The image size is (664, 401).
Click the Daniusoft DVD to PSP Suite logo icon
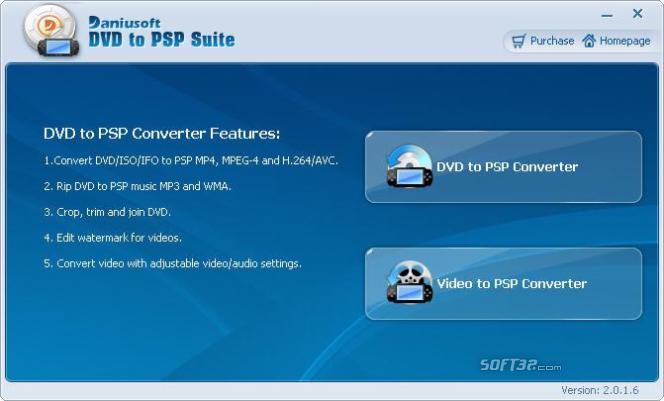point(51,31)
